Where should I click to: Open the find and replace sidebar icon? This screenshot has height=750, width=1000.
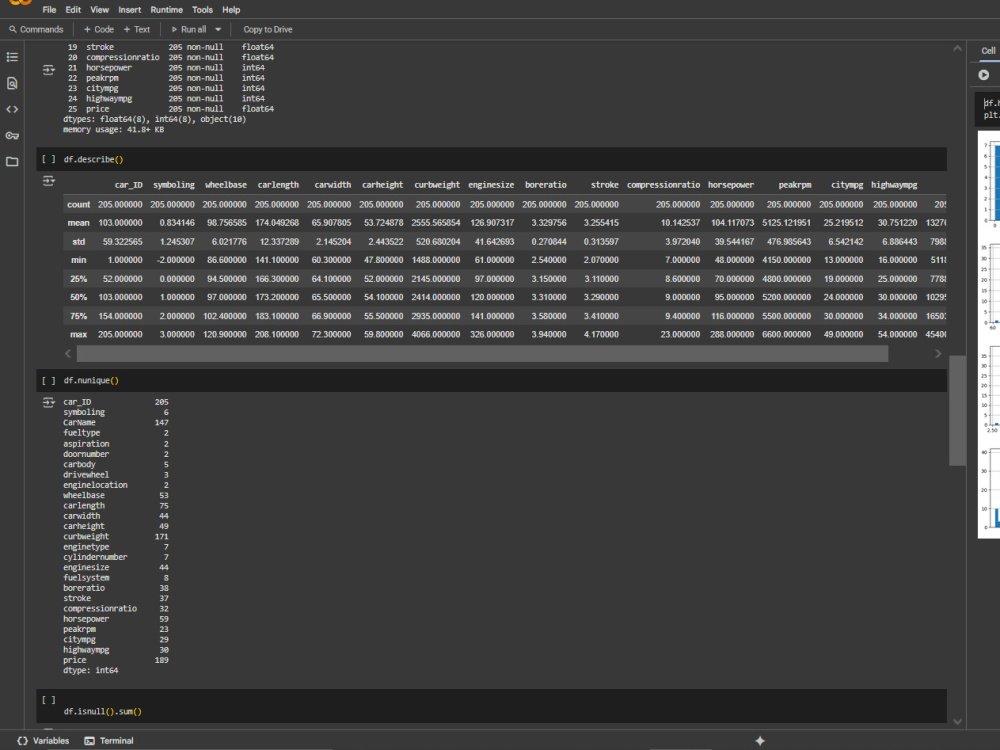point(12,84)
